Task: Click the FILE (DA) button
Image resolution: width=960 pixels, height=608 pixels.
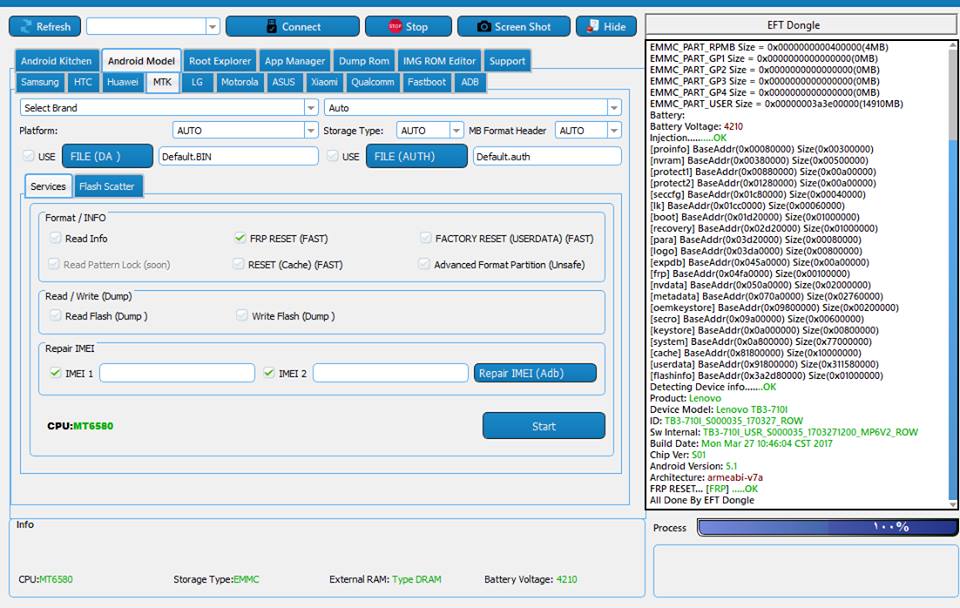Action: pos(107,156)
